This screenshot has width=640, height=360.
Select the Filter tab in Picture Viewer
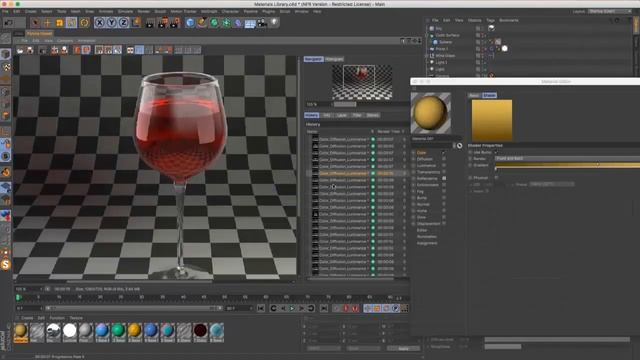tap(357, 115)
